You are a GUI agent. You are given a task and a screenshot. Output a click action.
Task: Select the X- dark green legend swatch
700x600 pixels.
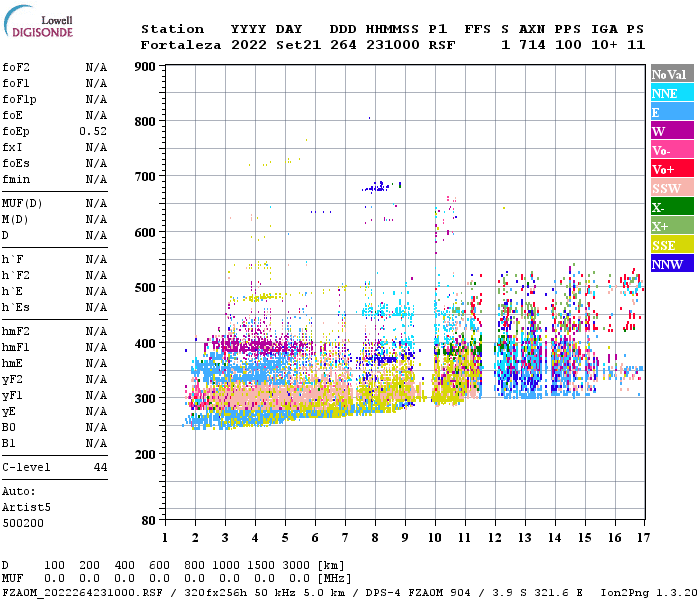tap(672, 207)
